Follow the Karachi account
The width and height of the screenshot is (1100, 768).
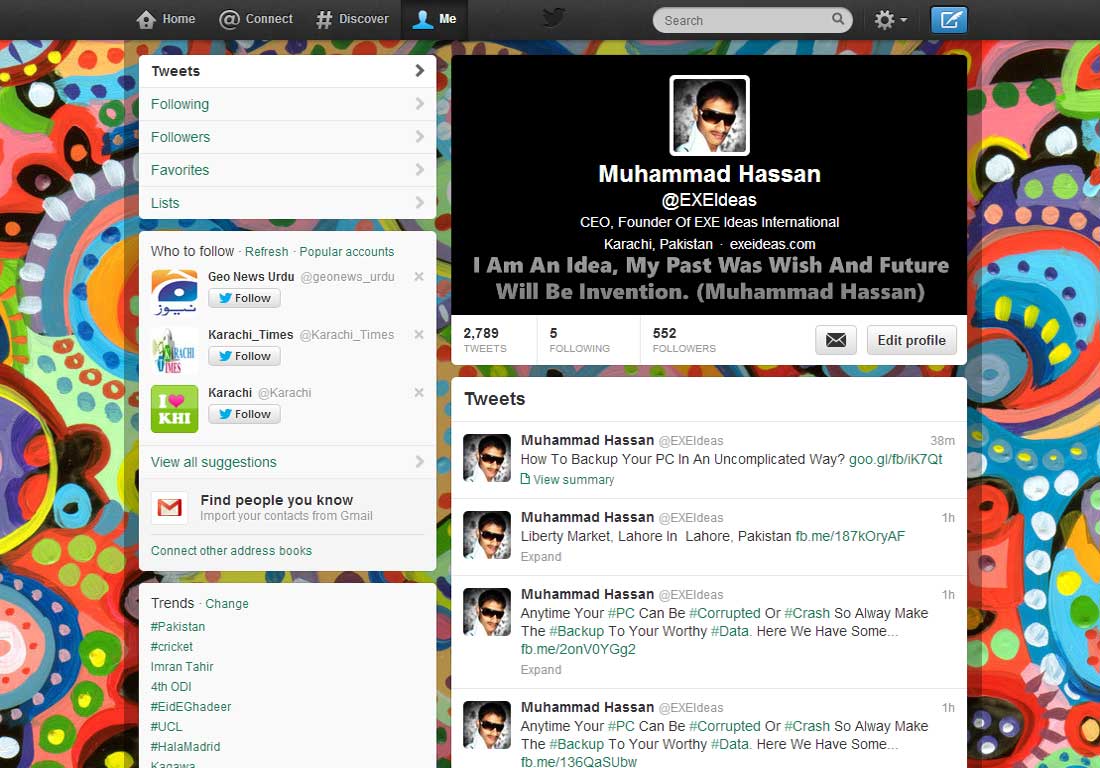[x=244, y=415]
